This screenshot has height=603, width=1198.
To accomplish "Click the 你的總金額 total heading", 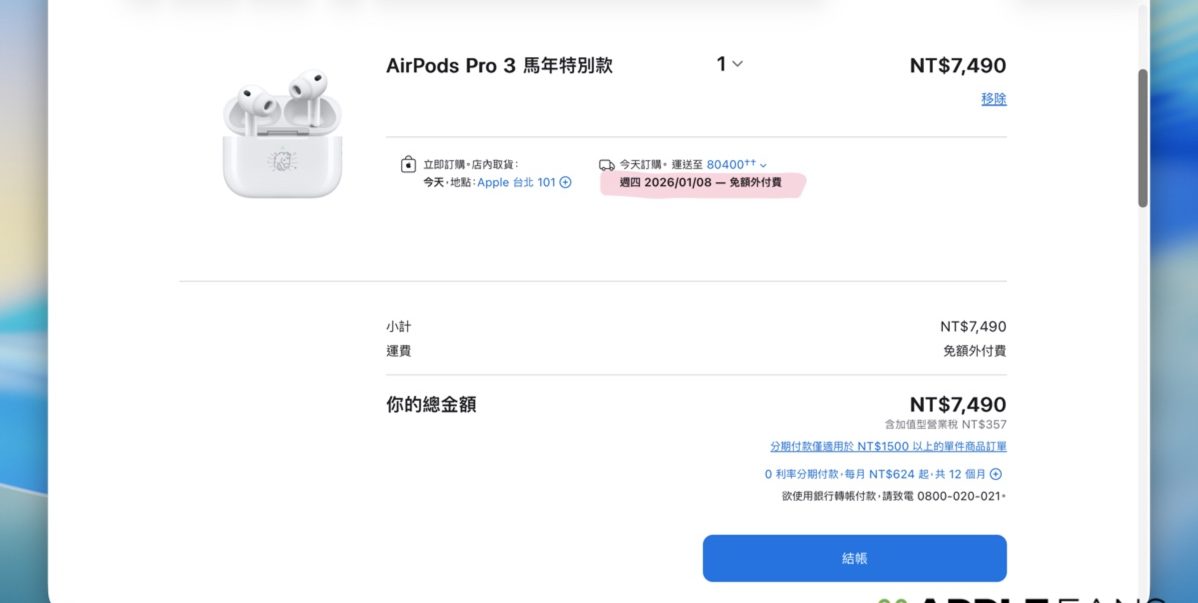I will point(431,405).
